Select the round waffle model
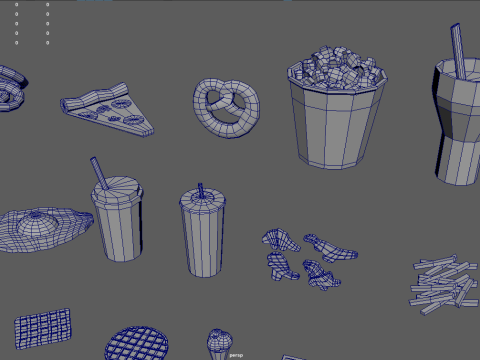This screenshot has width=480, height=360. tap(136, 344)
